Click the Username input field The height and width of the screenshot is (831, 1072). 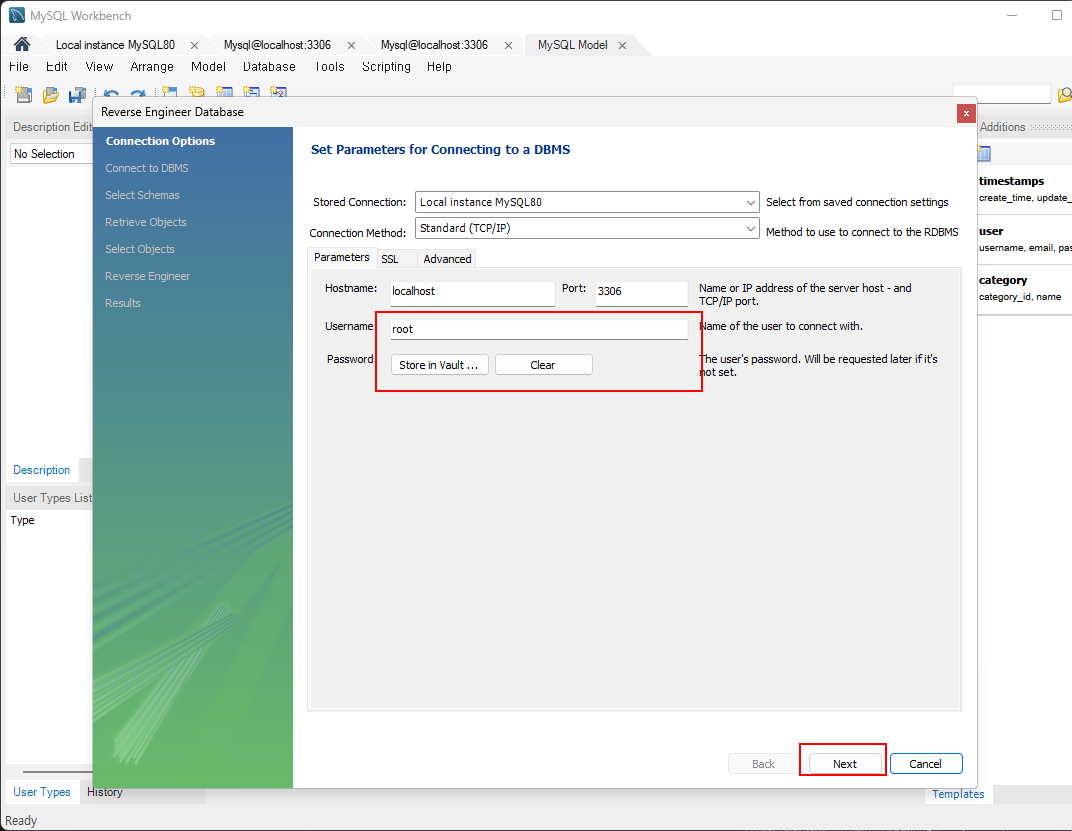(539, 330)
